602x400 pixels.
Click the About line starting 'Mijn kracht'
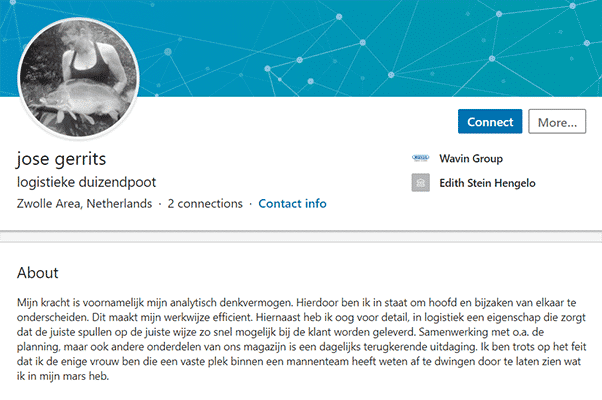(296, 302)
